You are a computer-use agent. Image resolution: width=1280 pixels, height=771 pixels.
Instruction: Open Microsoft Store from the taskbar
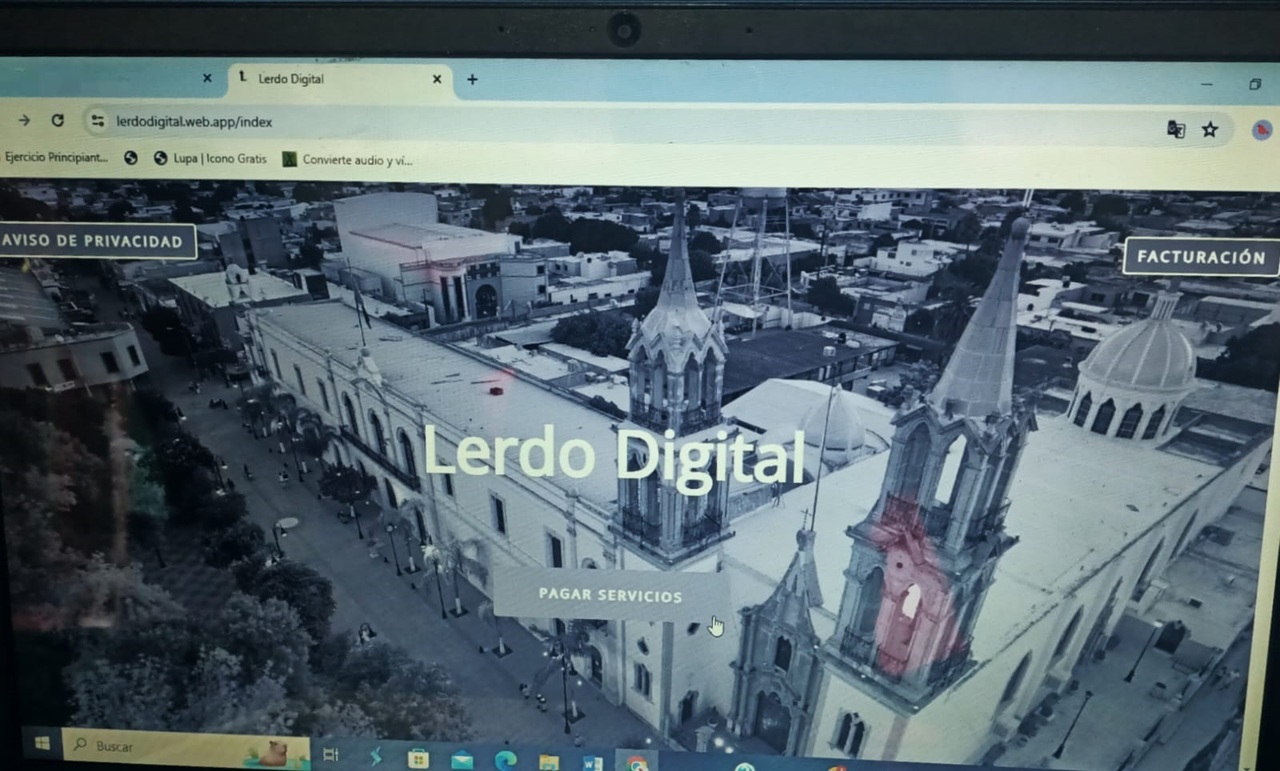pyautogui.click(x=418, y=759)
